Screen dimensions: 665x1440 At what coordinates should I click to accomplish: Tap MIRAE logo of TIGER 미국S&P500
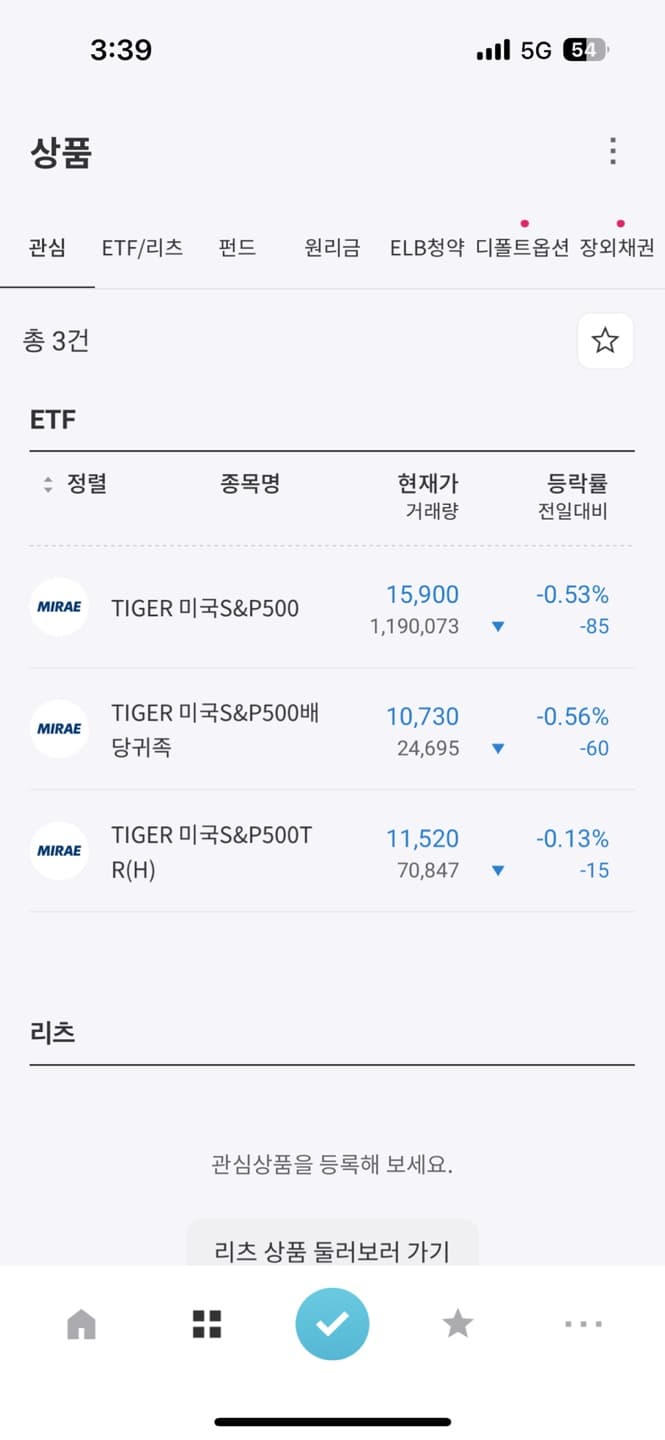[59, 607]
